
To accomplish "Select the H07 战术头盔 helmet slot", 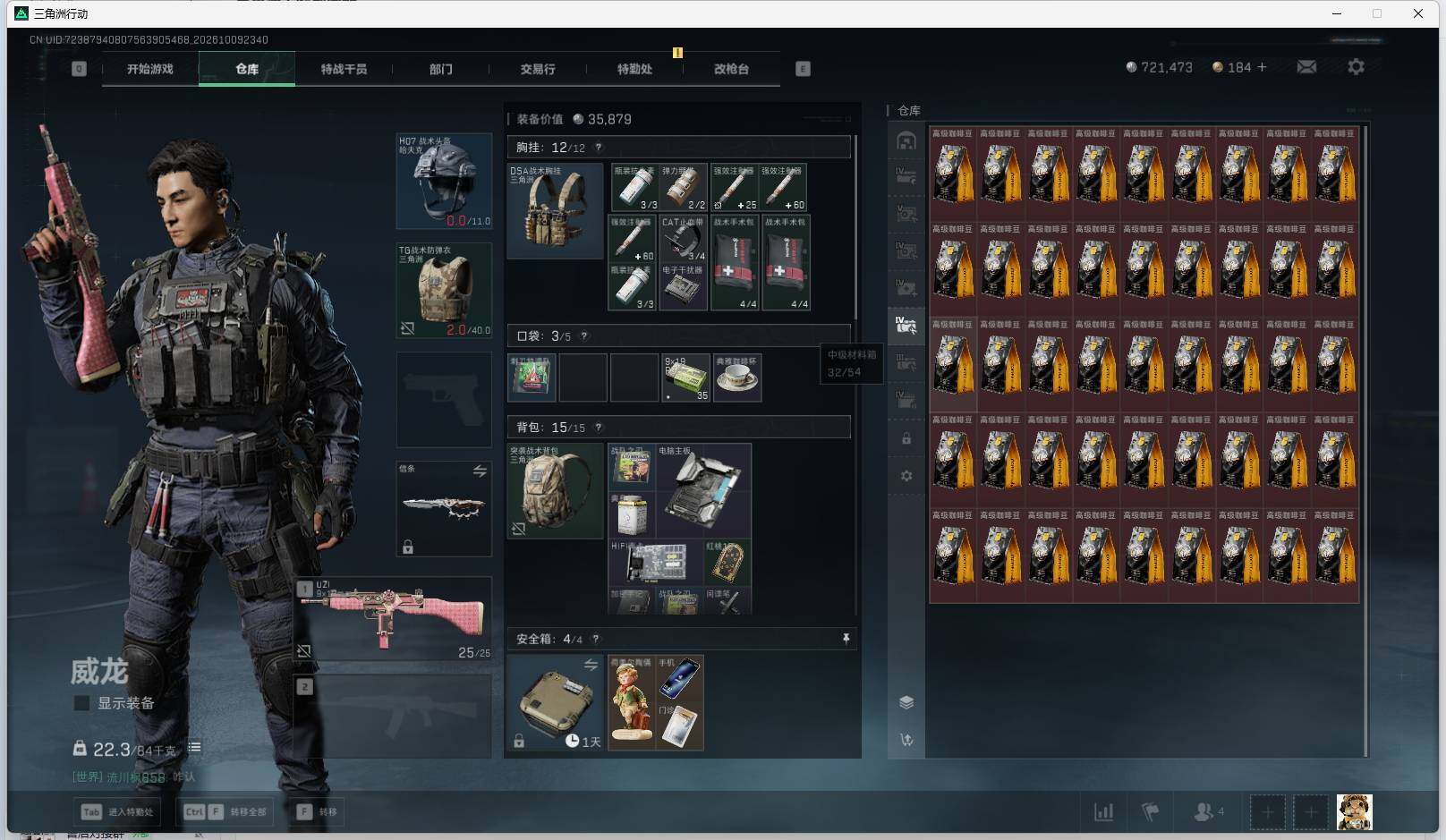I will (444, 182).
